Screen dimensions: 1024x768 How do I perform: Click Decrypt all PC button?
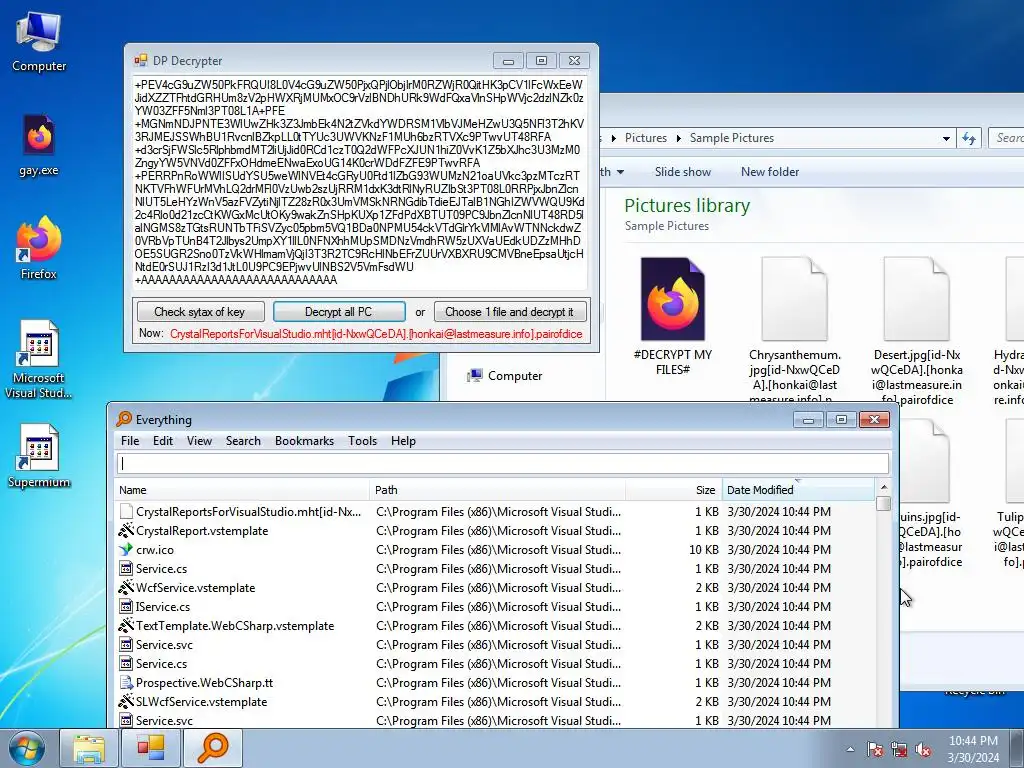tap(339, 312)
